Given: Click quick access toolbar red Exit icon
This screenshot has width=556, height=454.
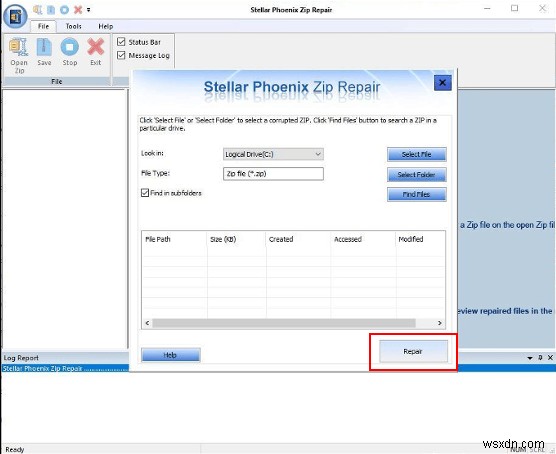Looking at the screenshot, I should [78, 10].
